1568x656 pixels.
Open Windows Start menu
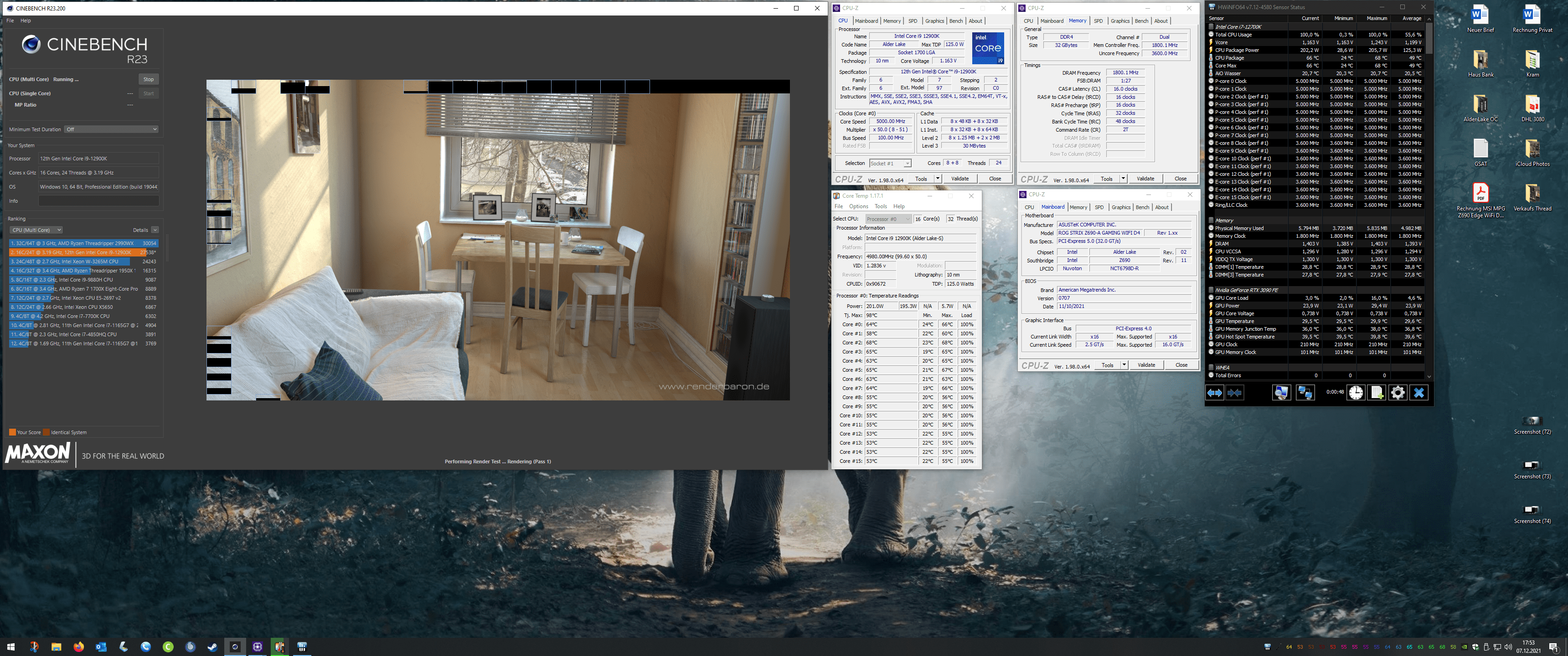[10, 646]
